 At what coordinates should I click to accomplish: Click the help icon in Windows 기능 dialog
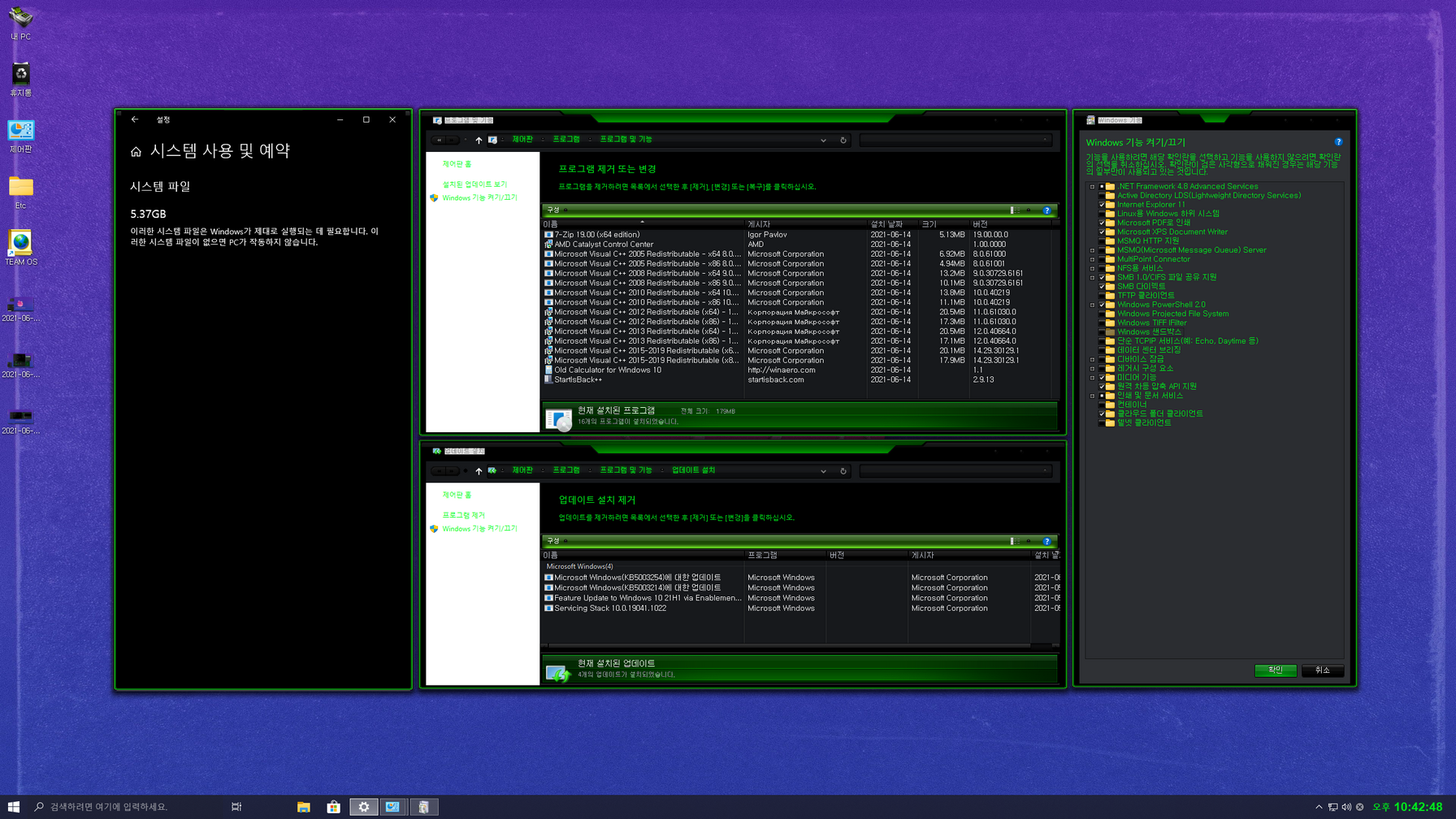point(1338,142)
